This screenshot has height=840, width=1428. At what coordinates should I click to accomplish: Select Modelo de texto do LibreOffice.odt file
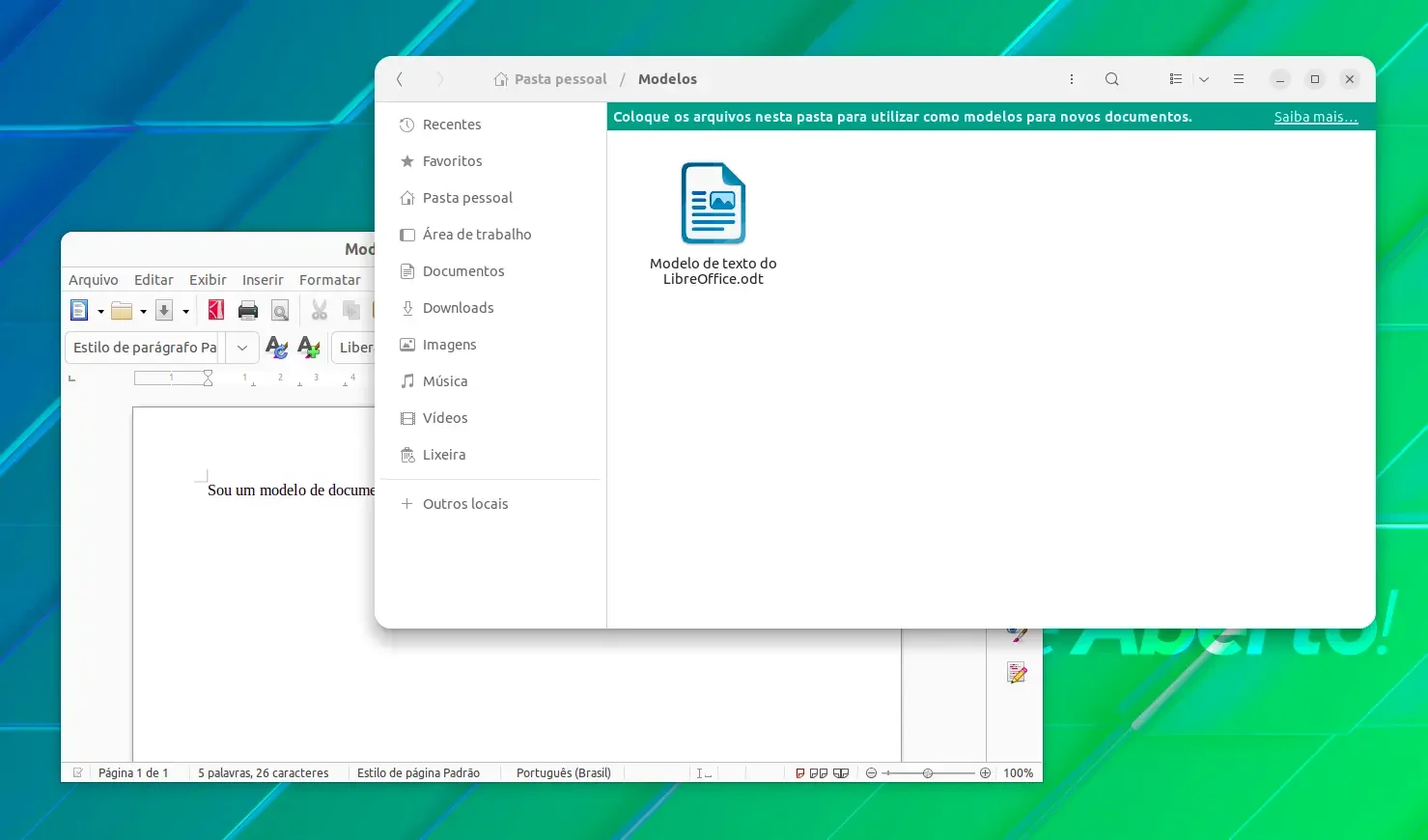pos(714,224)
